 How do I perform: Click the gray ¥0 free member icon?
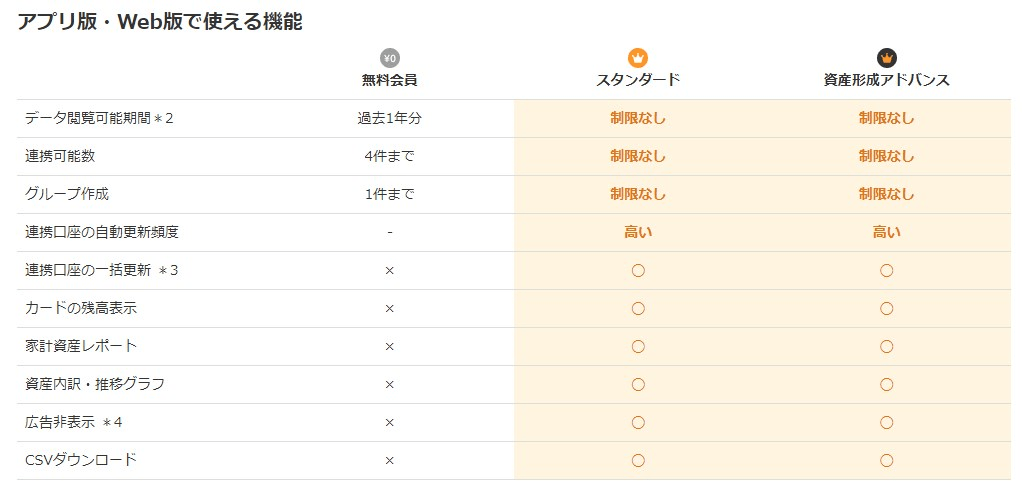coord(389,58)
